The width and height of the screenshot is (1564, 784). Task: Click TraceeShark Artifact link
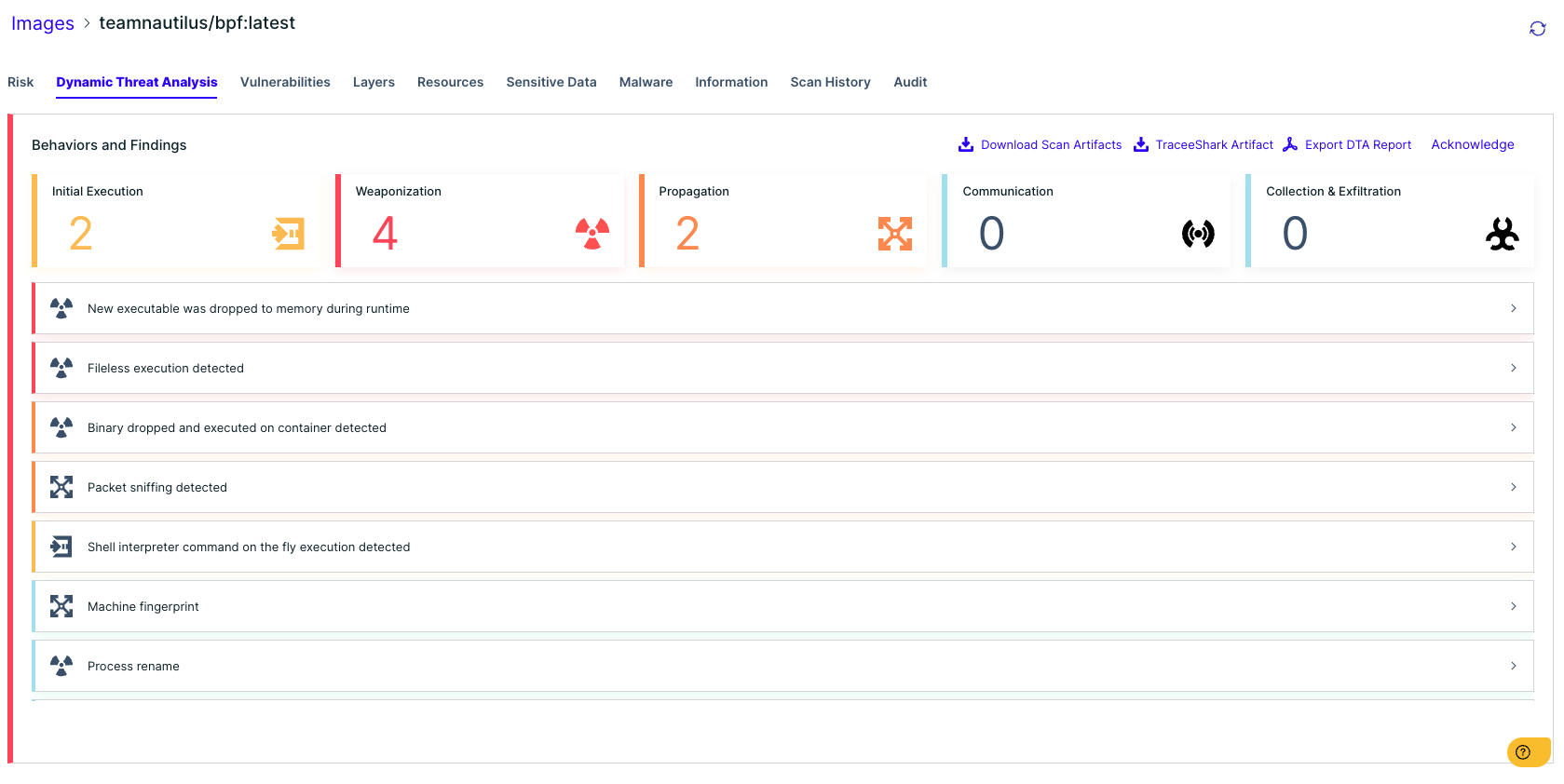tap(1215, 144)
